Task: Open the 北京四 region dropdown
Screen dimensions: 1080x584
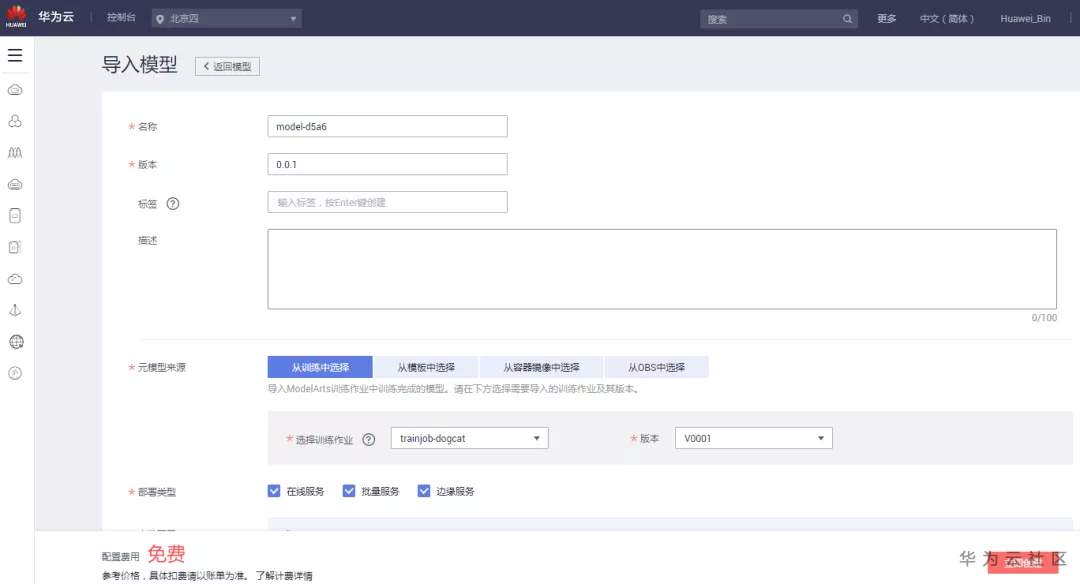Action: pos(227,19)
